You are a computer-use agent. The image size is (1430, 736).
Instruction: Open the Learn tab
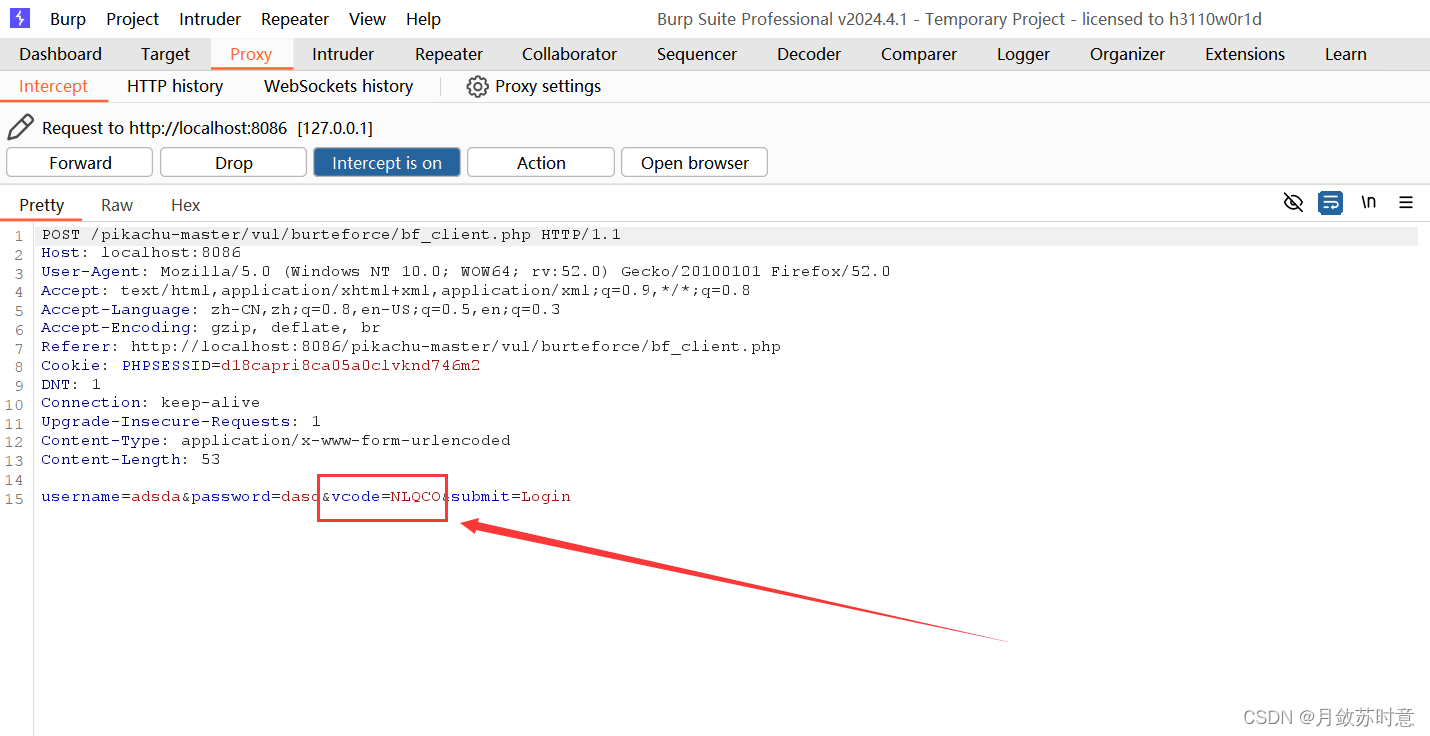1346,54
